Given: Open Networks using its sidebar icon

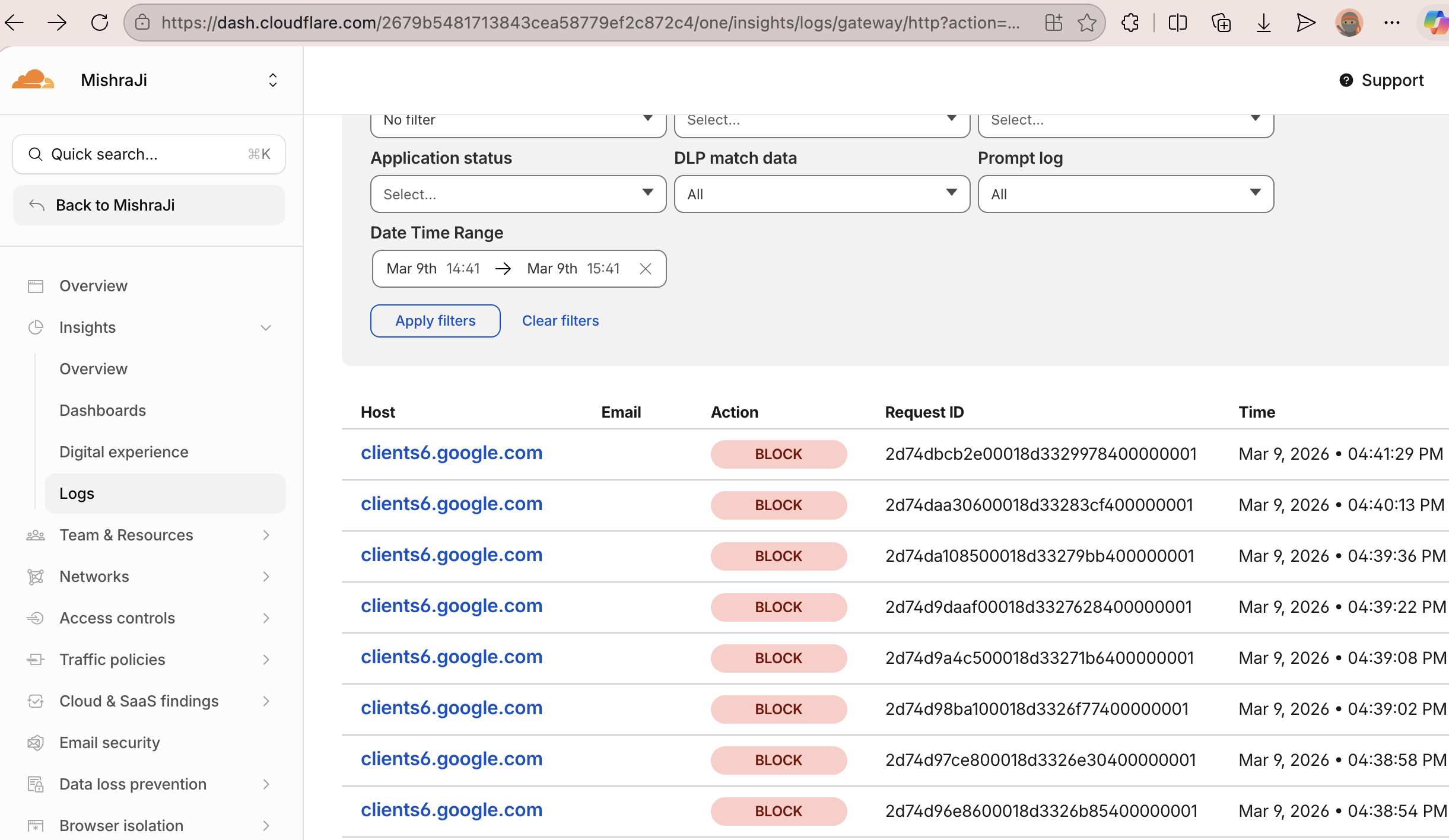Looking at the screenshot, I should pyautogui.click(x=36, y=576).
